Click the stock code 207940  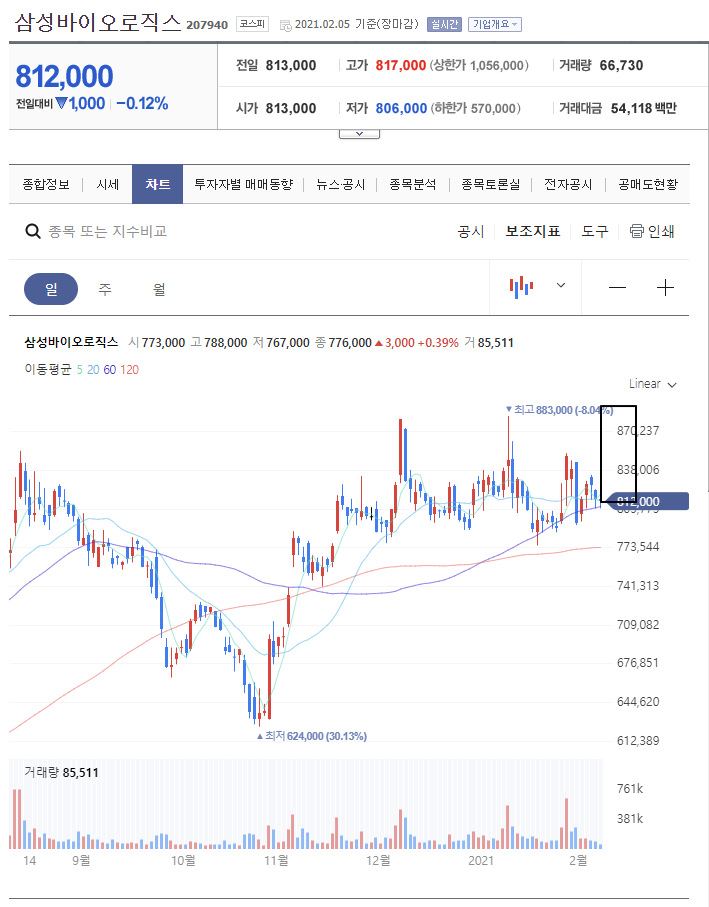click(207, 25)
